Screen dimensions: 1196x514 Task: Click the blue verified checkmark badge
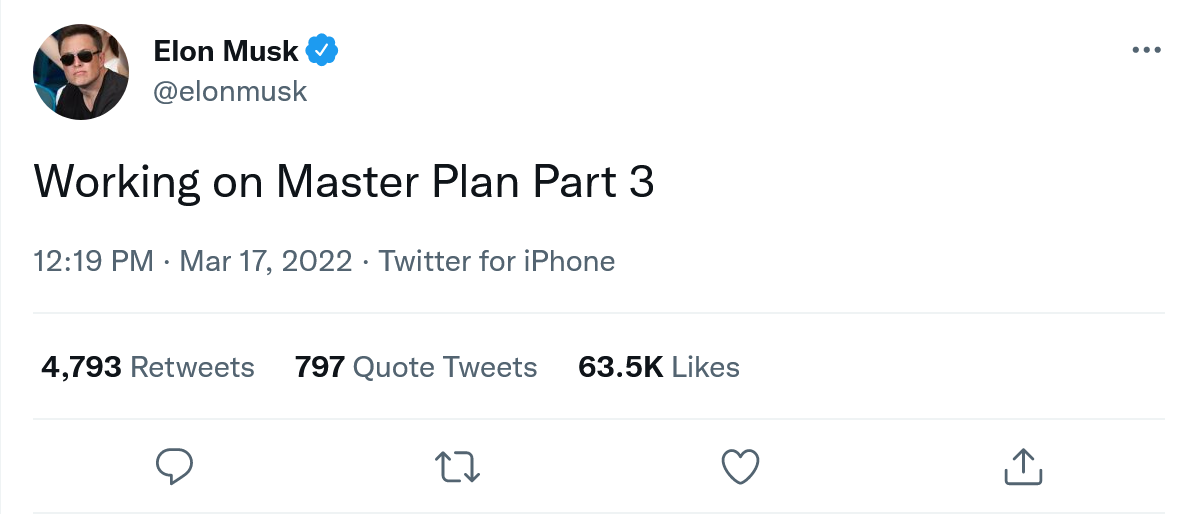tap(323, 50)
